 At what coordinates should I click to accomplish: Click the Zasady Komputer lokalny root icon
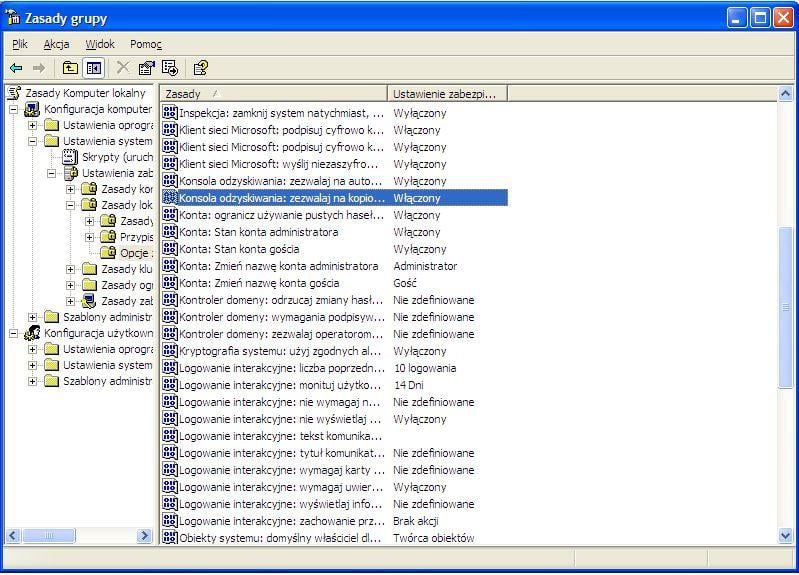14,93
